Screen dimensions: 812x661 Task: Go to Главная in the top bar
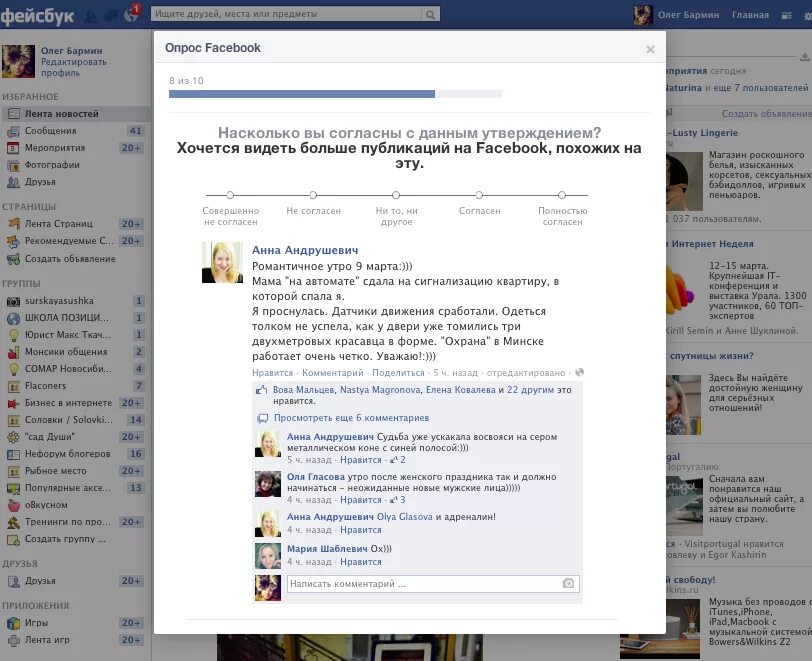[x=750, y=15]
